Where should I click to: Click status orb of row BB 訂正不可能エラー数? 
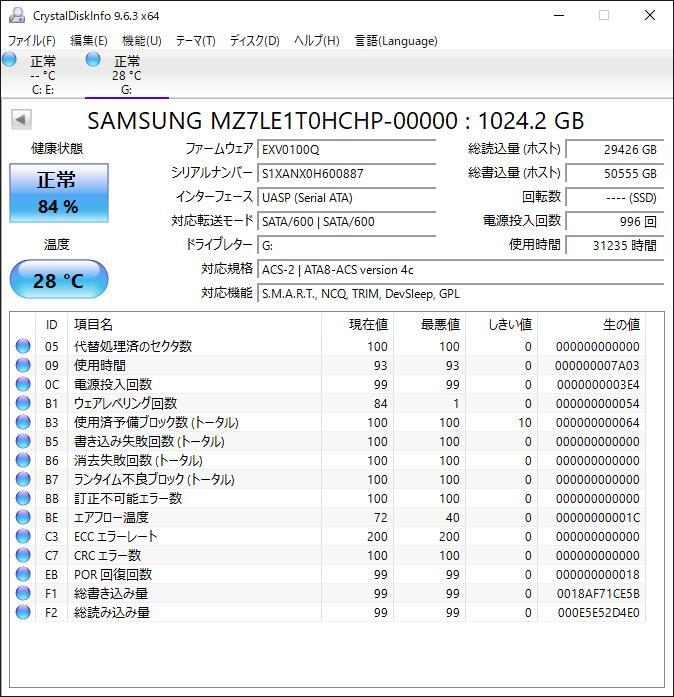click(23, 498)
